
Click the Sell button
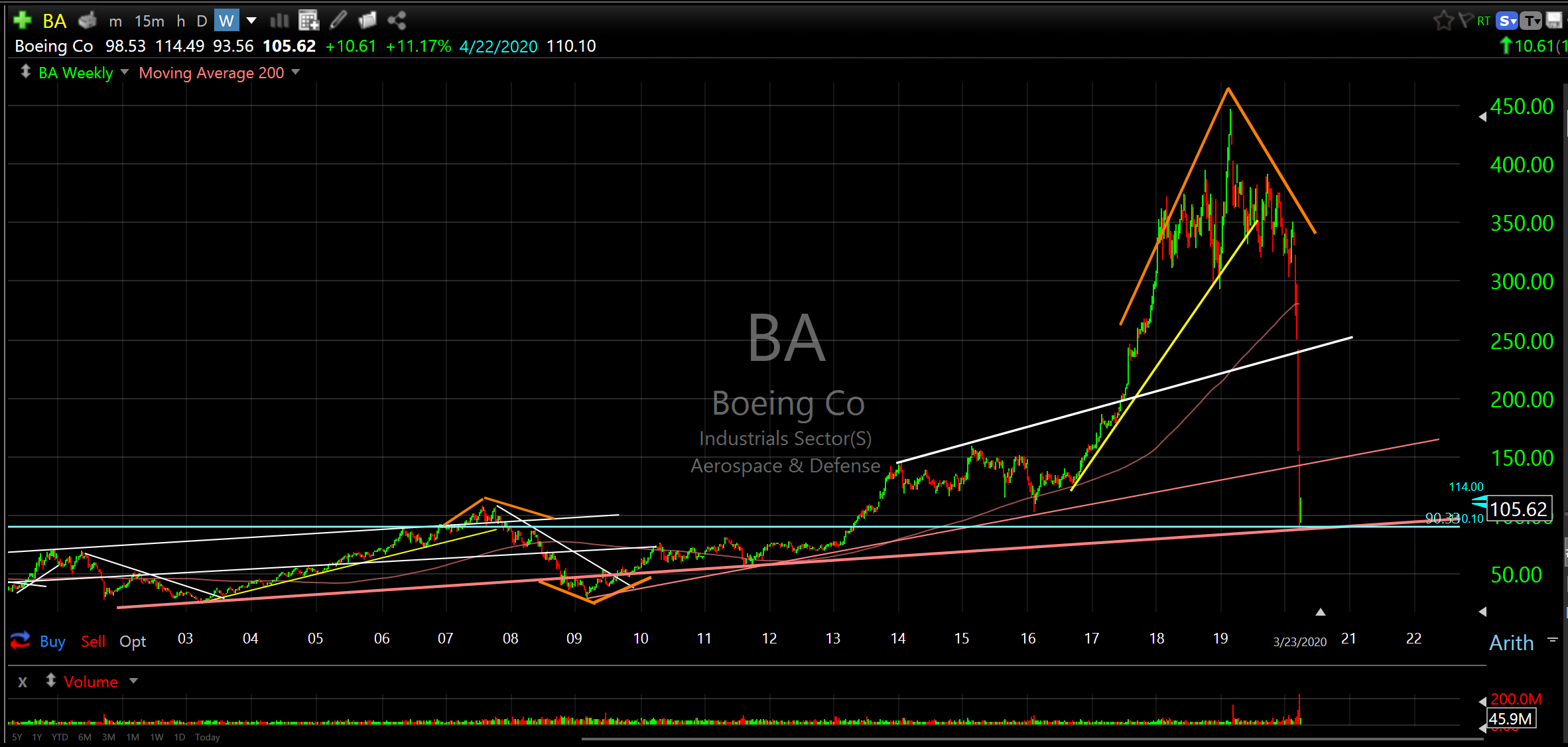point(93,642)
